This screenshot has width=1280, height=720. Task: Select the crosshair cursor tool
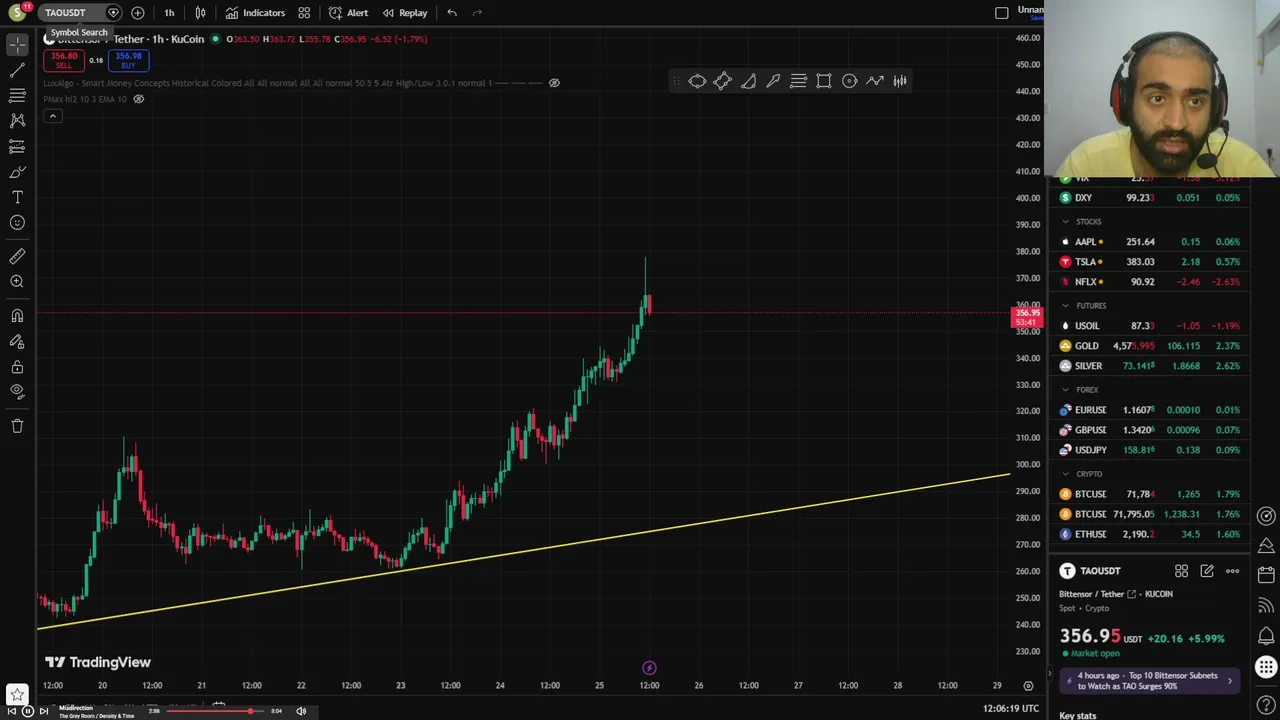pos(17,45)
